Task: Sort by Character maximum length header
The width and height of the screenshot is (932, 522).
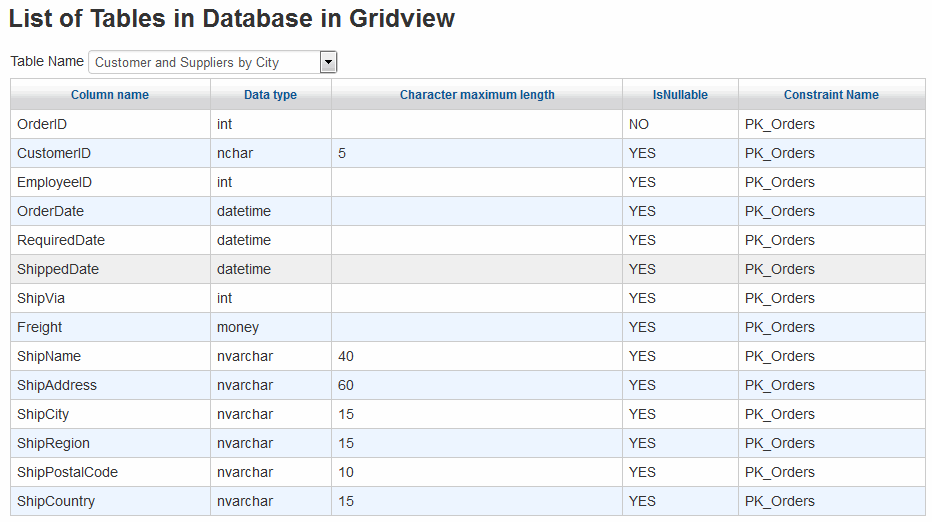Action: click(477, 95)
